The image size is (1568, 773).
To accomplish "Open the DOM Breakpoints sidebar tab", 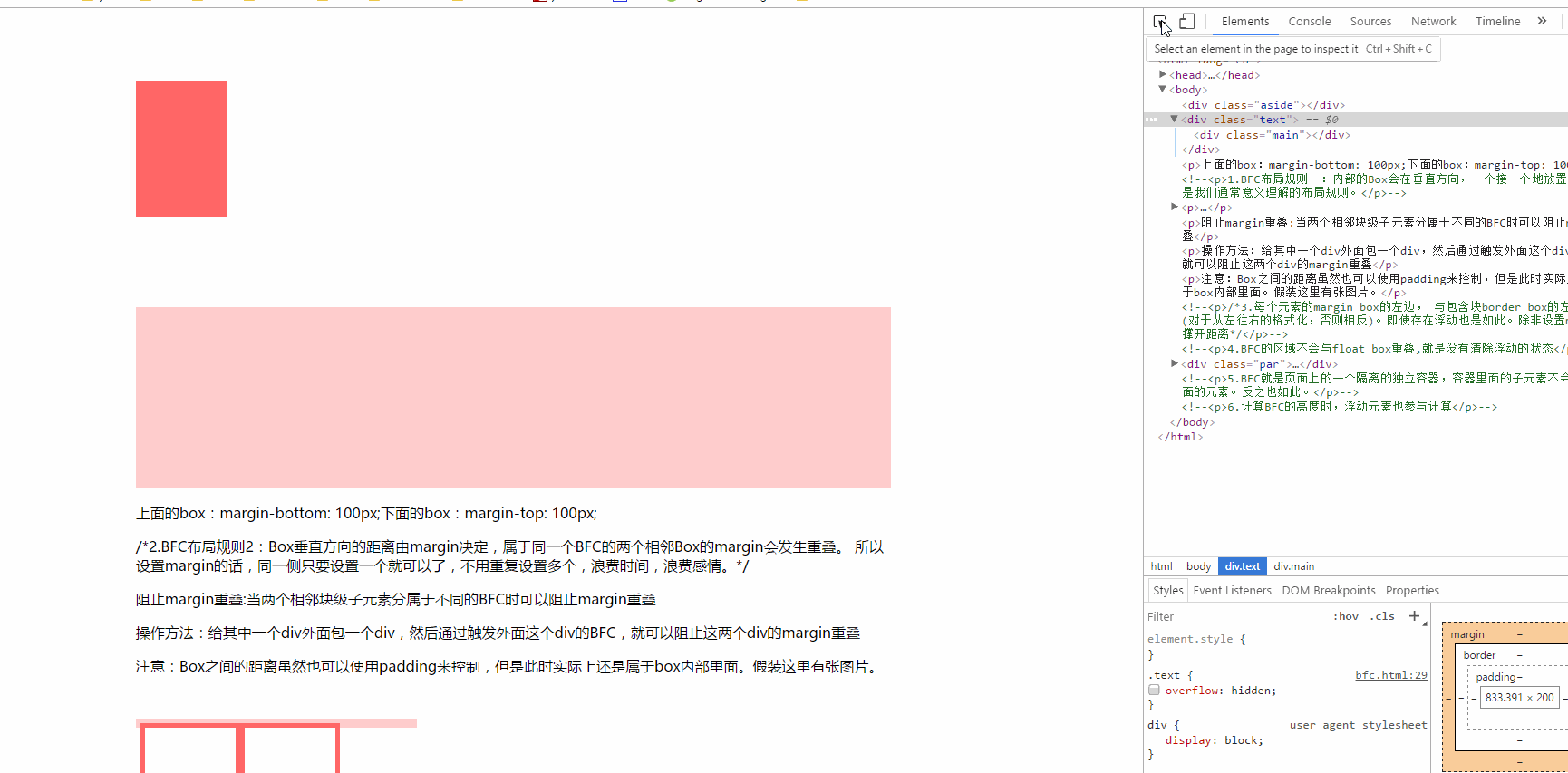I will (1328, 590).
